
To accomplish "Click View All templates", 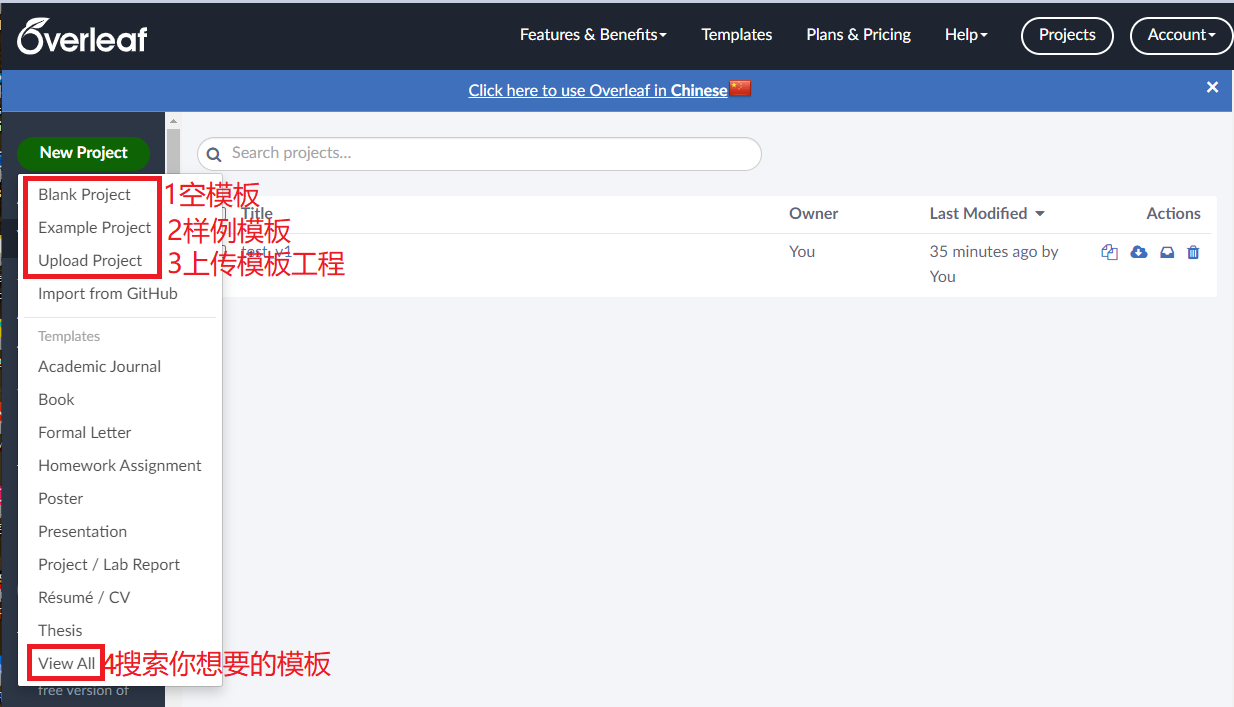I will coord(66,663).
